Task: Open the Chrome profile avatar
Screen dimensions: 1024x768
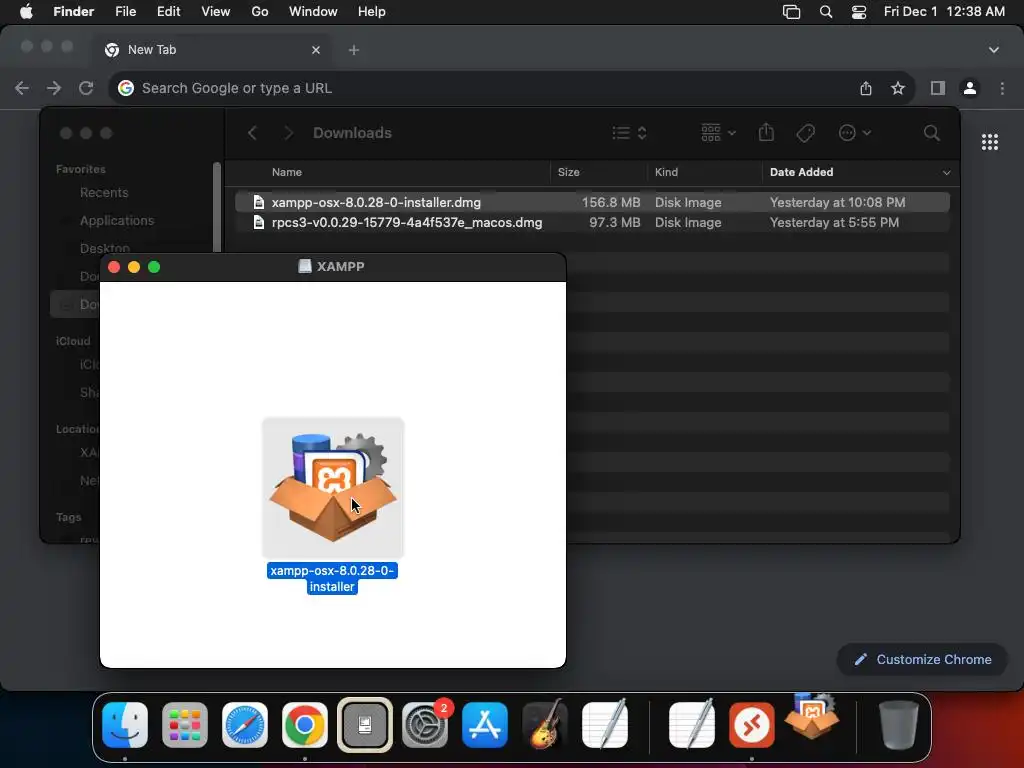Action: (970, 88)
